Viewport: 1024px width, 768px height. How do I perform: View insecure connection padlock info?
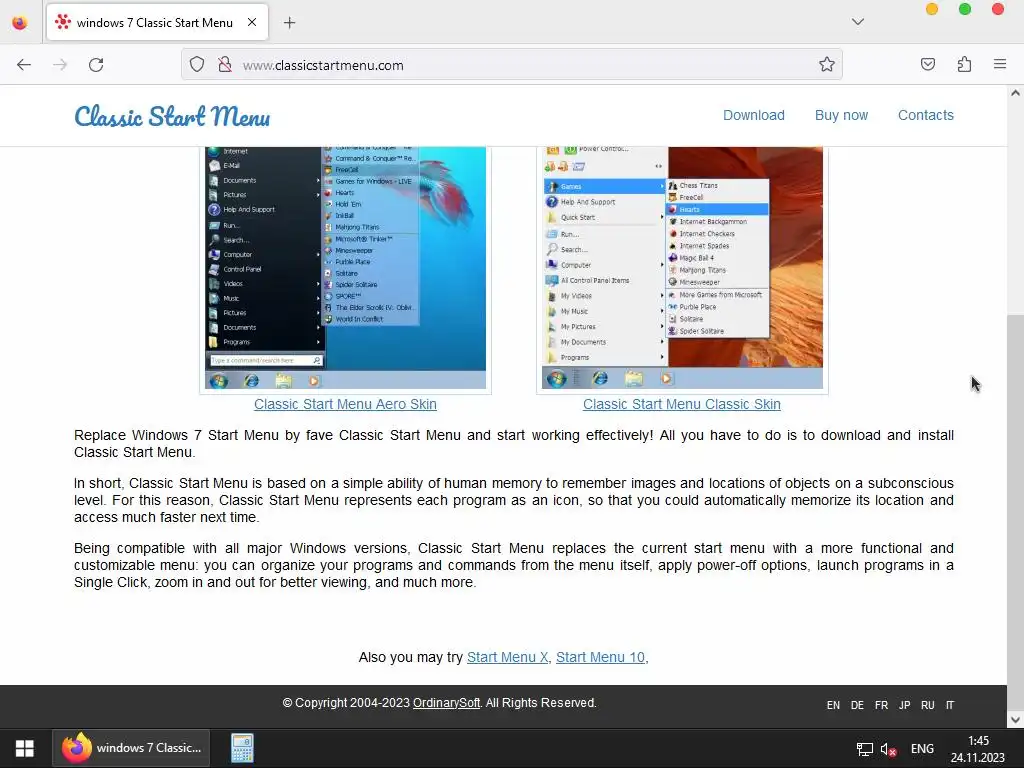coord(225,65)
